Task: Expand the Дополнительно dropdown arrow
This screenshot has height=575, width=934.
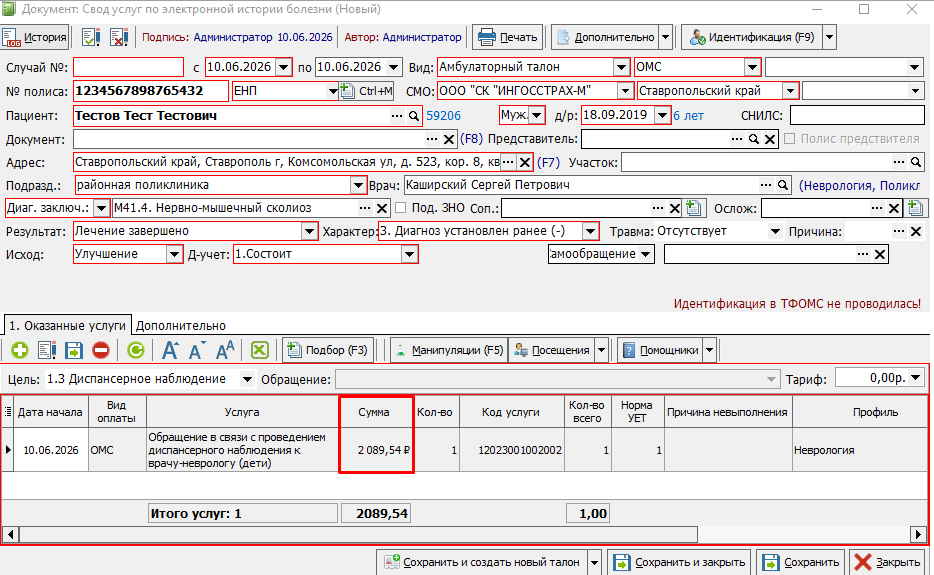Action: [666, 37]
